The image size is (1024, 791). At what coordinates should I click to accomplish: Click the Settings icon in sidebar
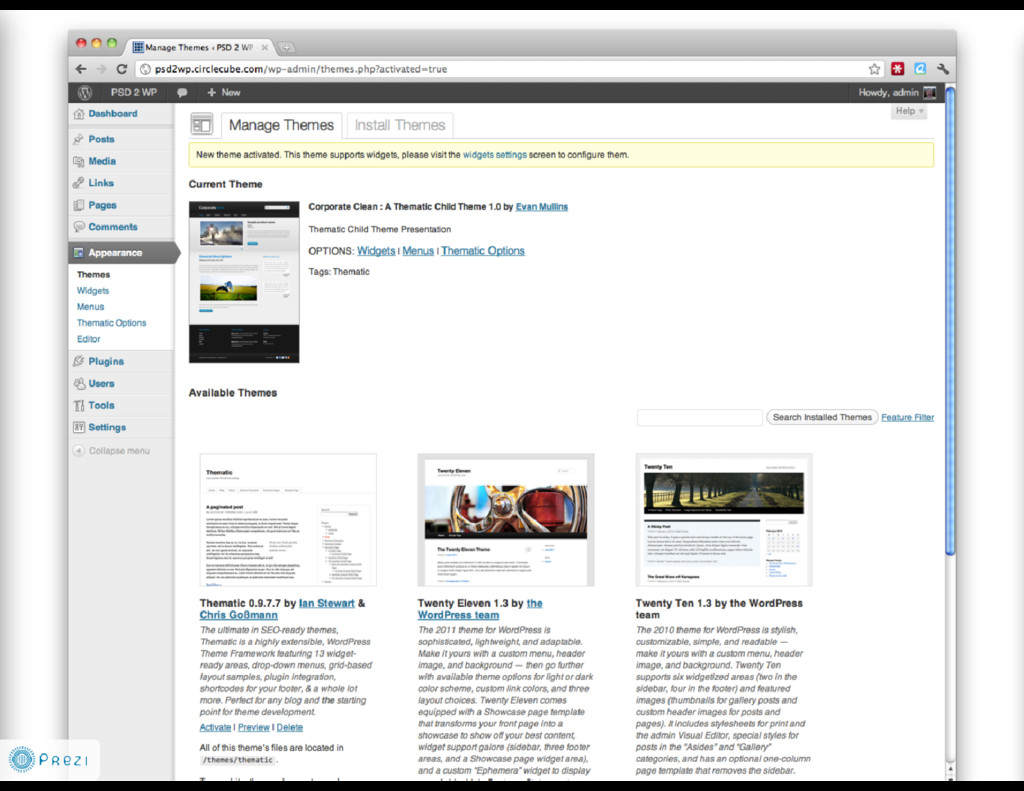(79, 427)
